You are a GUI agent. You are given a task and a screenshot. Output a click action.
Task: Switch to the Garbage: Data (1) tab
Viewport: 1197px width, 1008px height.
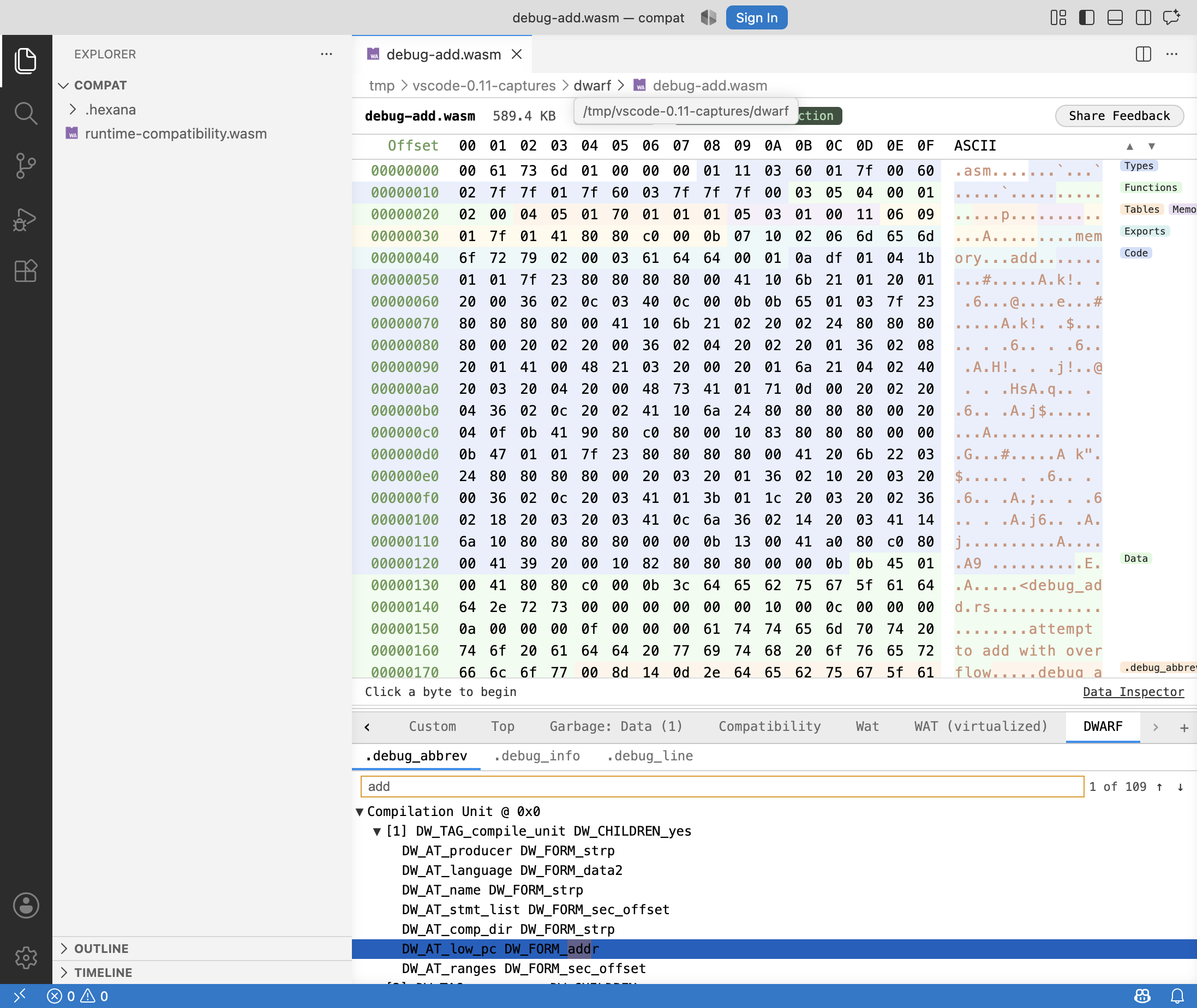tap(616, 727)
